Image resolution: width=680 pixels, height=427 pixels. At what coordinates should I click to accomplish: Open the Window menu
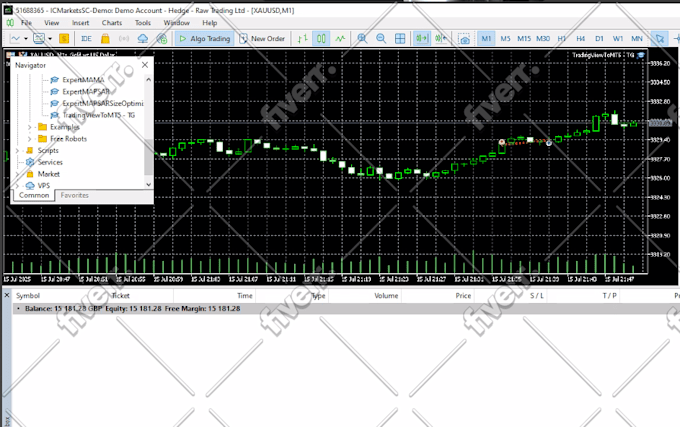pos(177,23)
